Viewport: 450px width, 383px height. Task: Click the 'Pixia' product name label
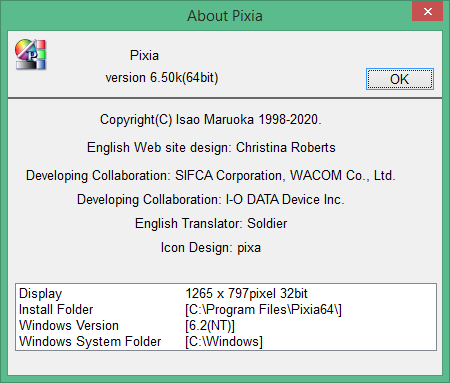tap(144, 55)
